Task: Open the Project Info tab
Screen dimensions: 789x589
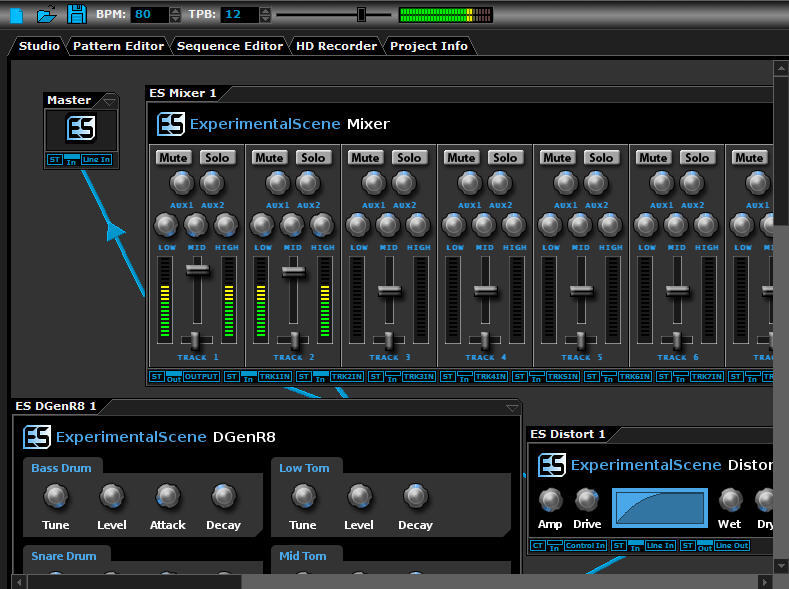Action: 429,46
